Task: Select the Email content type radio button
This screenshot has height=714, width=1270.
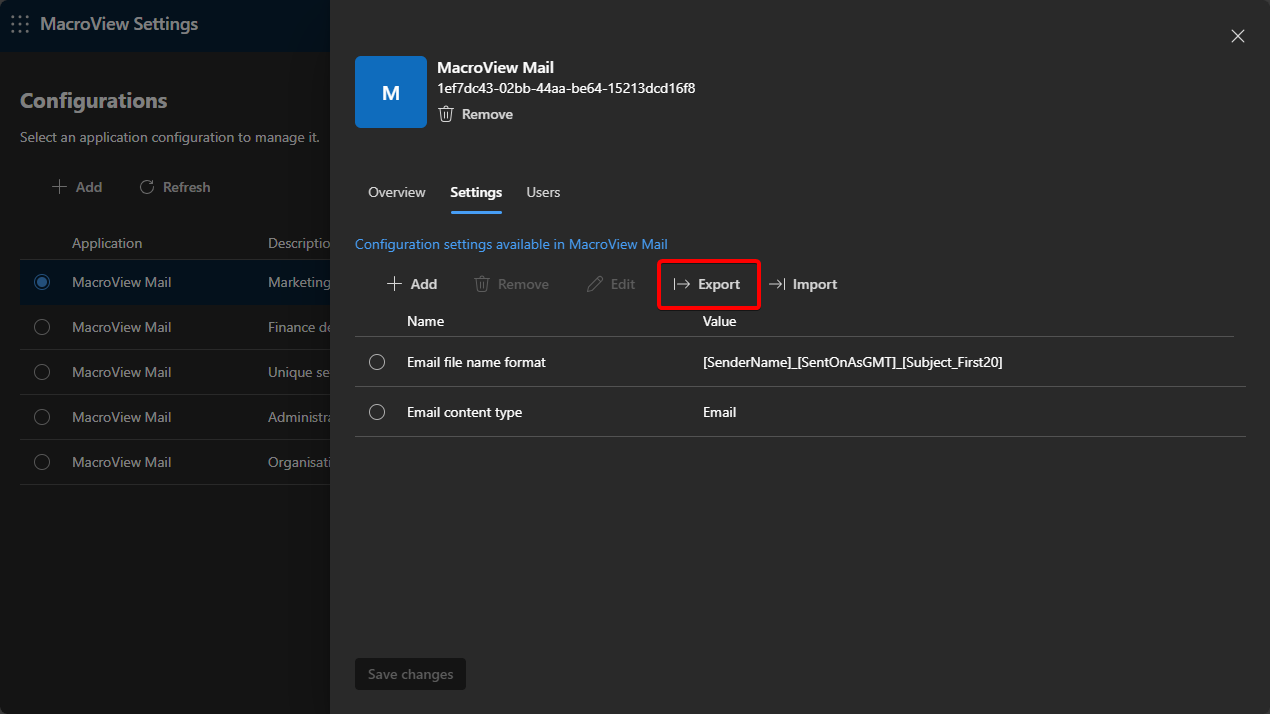Action: [x=377, y=412]
